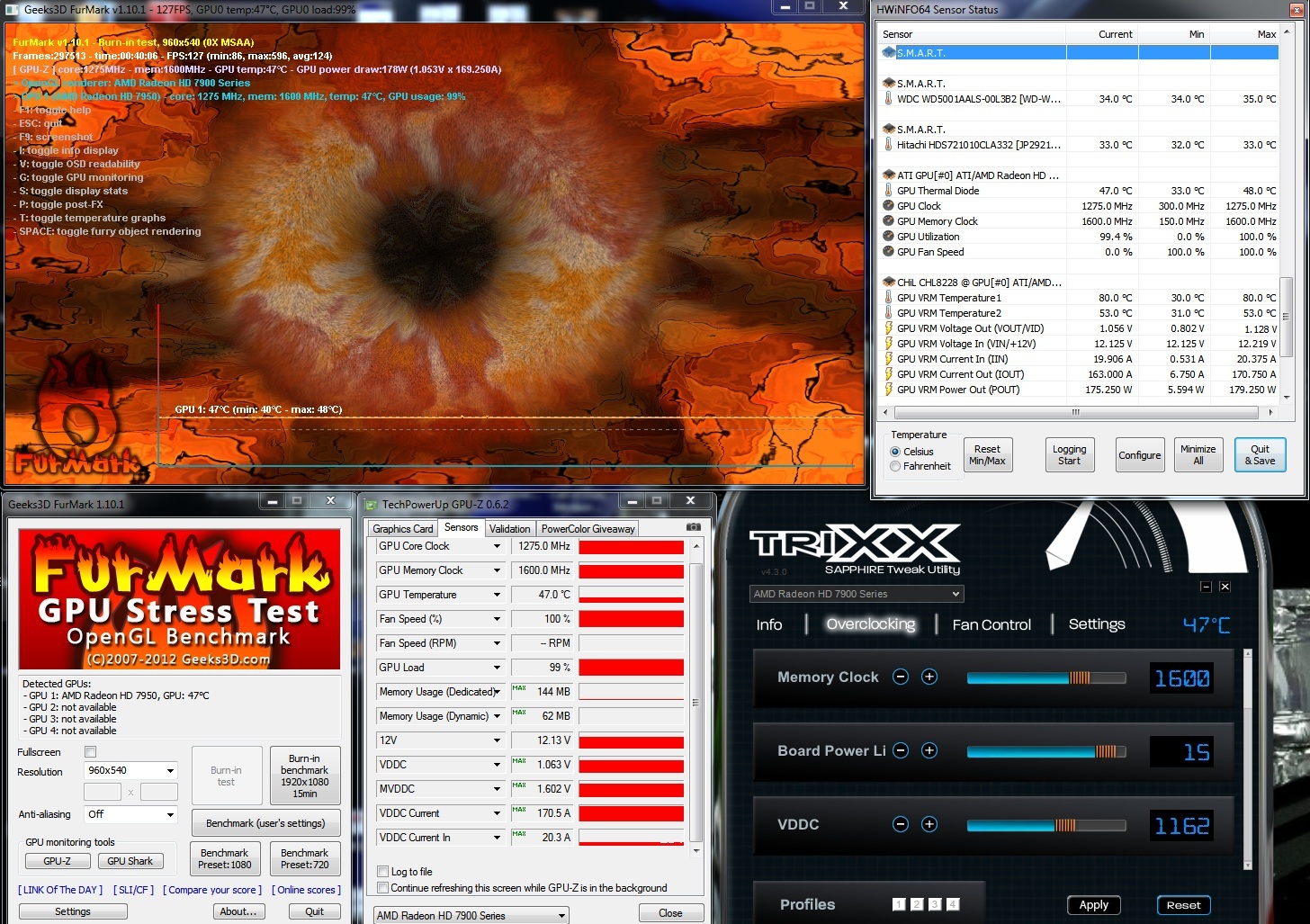Click GPU-Z title bar application icon
This screenshot has height=924, width=1310.
tap(371, 505)
